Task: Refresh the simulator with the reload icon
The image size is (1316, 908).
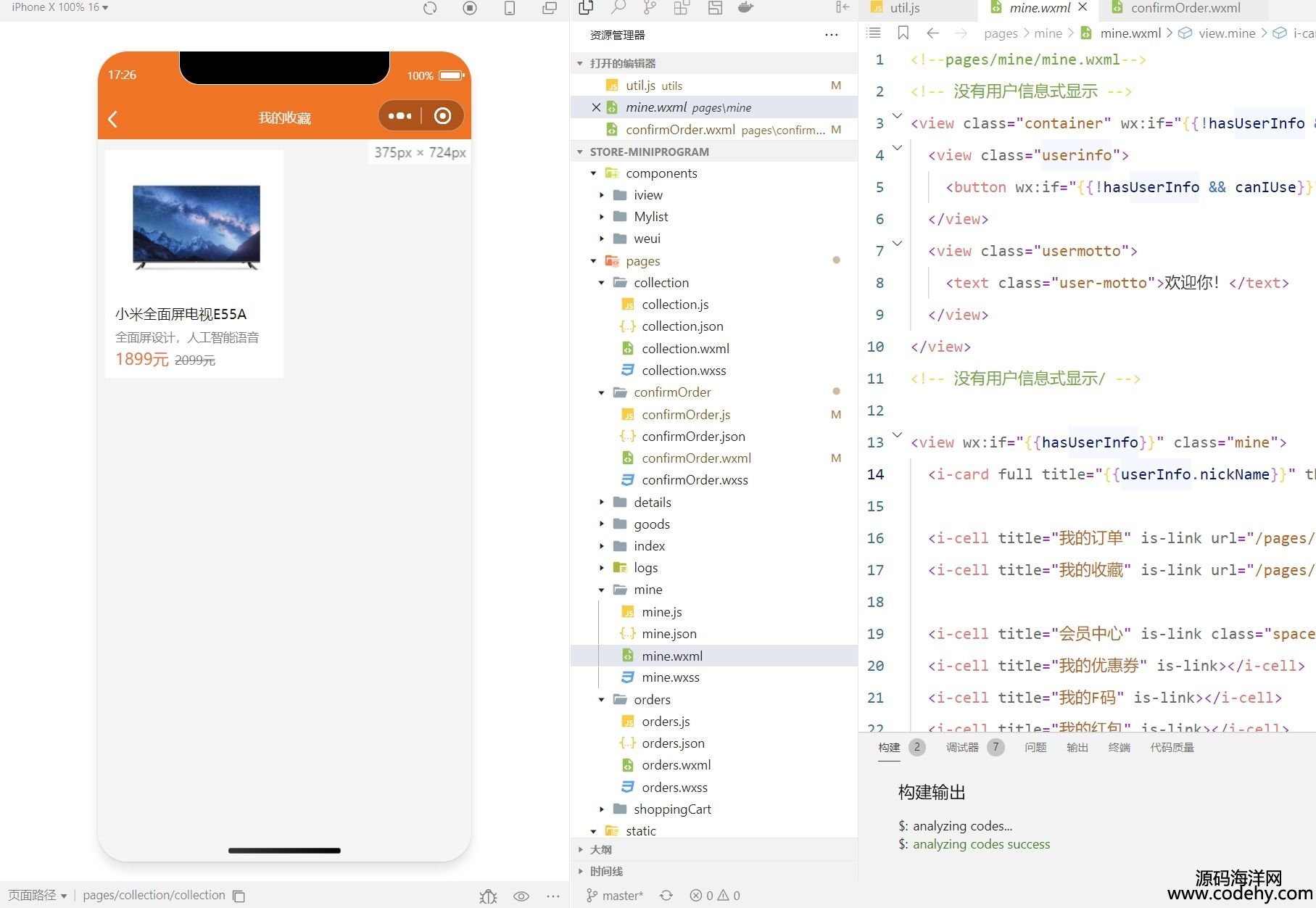Action: tap(430, 8)
